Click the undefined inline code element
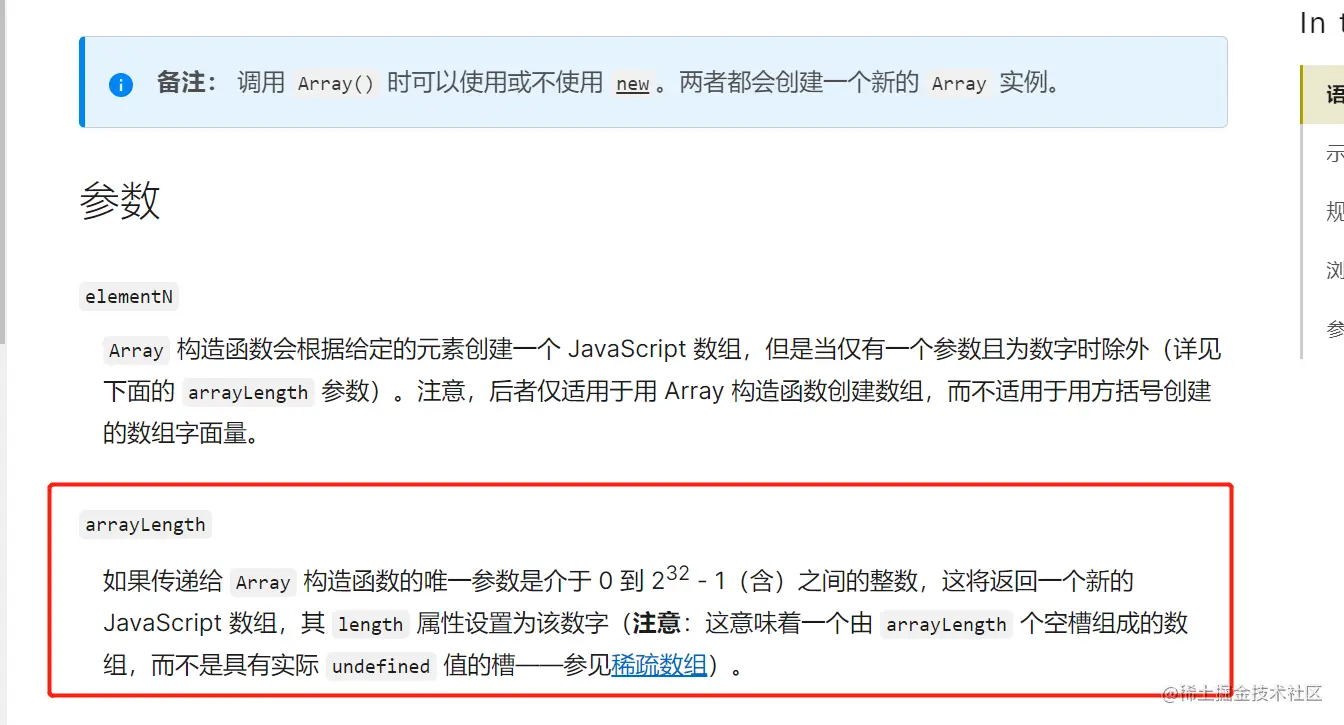 pyautogui.click(x=380, y=666)
